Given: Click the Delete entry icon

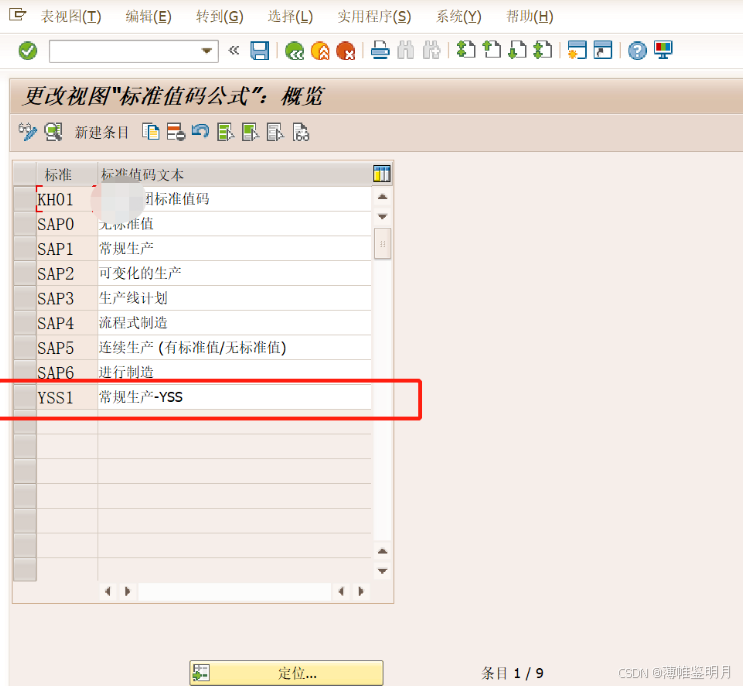Looking at the screenshot, I should click(x=176, y=132).
